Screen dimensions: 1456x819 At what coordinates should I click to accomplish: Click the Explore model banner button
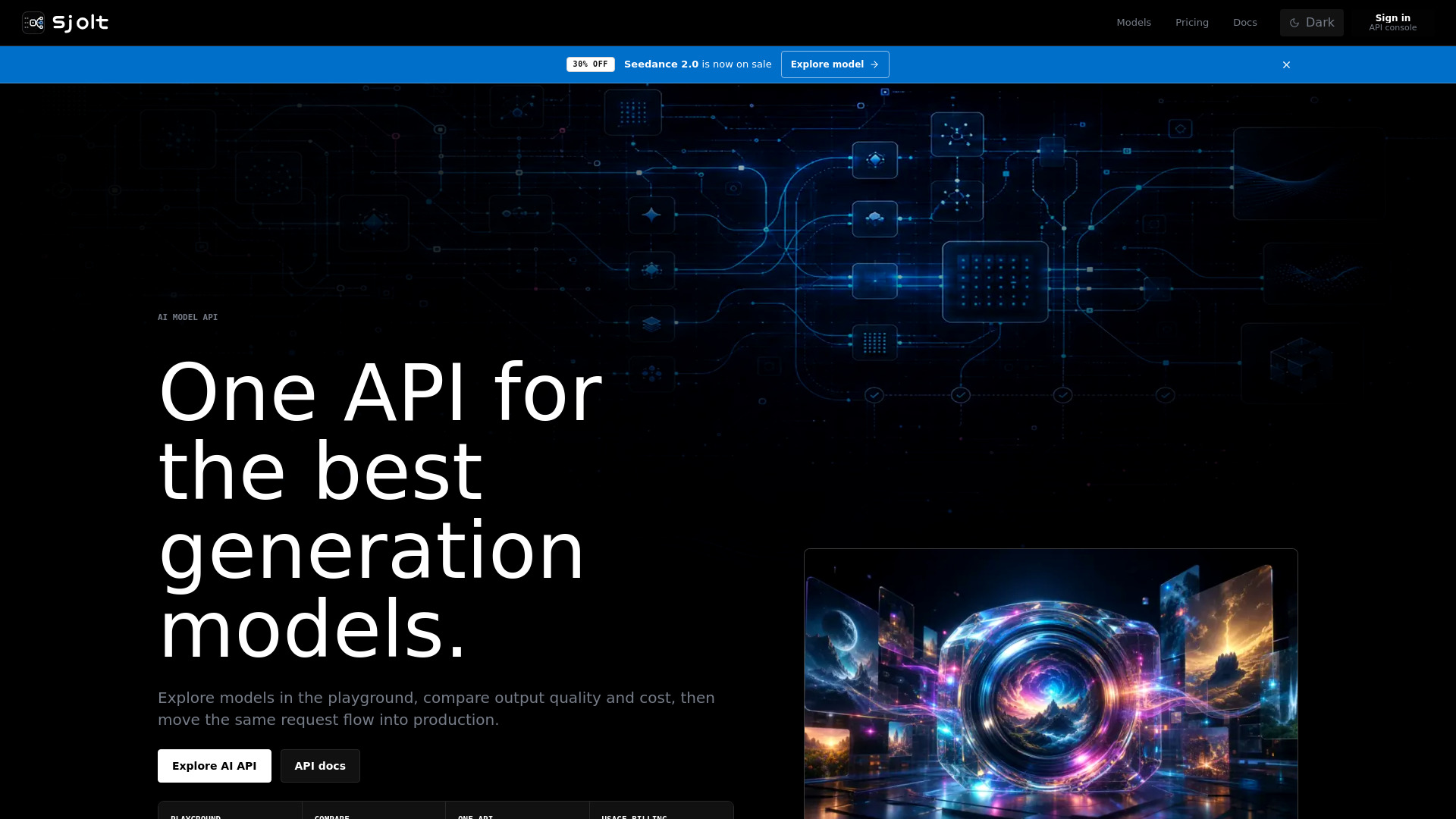pyautogui.click(x=835, y=64)
